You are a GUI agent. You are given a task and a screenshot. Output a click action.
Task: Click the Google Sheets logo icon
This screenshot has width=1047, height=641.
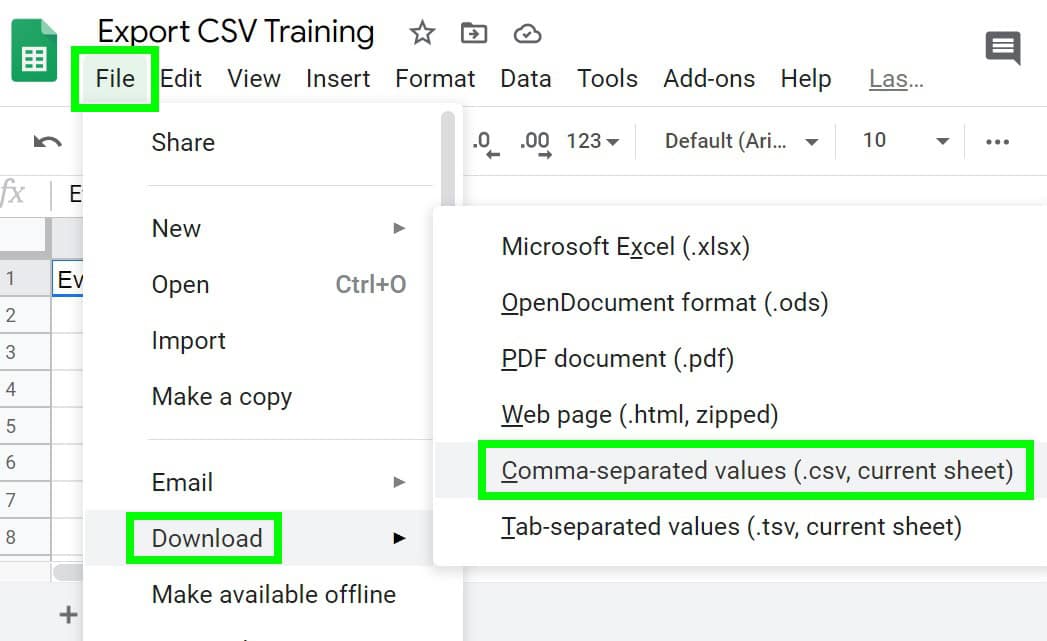pos(34,50)
